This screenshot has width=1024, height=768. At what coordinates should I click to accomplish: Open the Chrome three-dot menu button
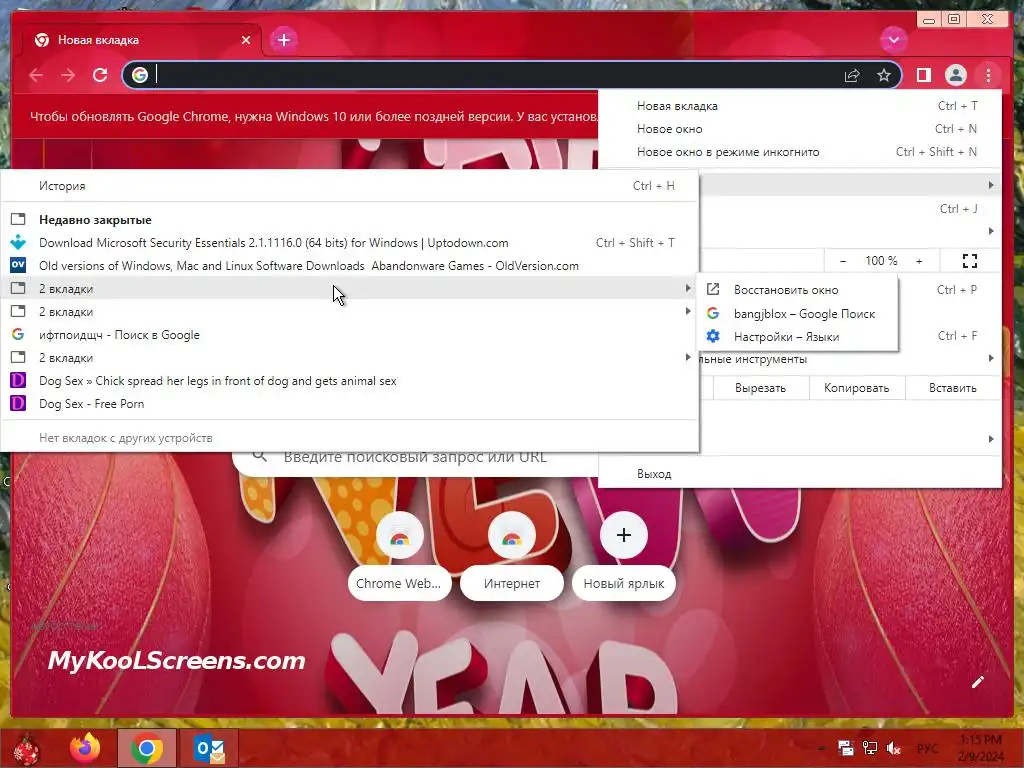988,76
